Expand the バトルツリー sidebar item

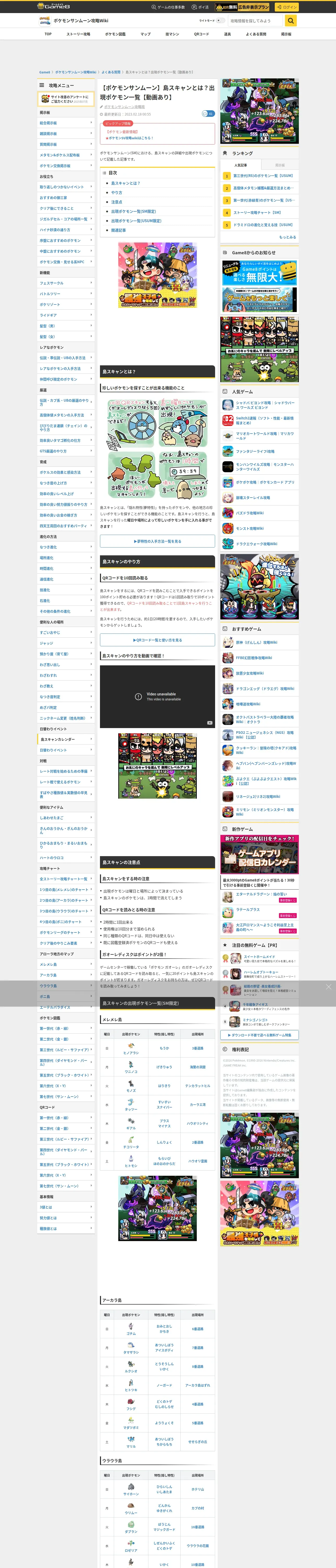tap(66, 293)
